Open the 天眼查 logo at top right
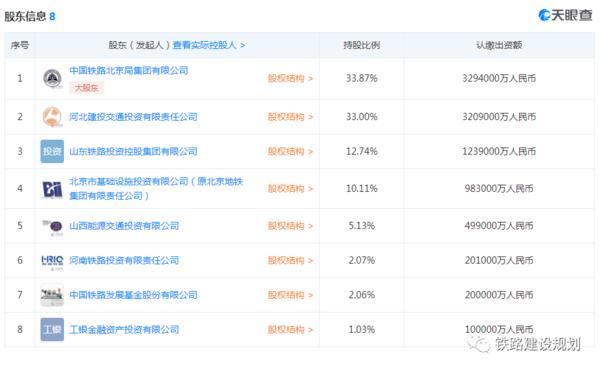Image resolution: width=600 pixels, height=370 pixels. pyautogui.click(x=566, y=15)
